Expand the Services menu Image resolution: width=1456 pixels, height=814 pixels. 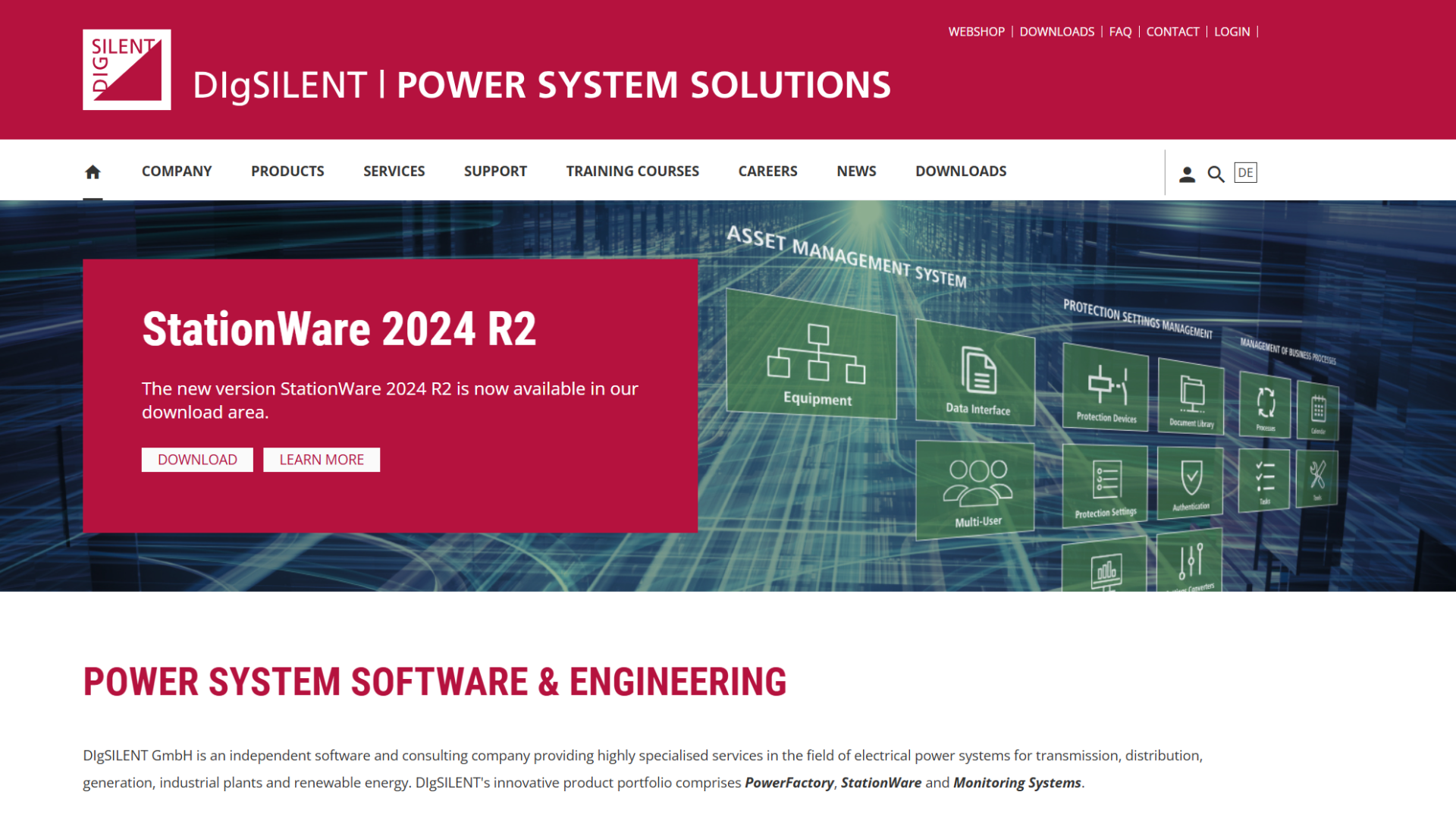[394, 171]
